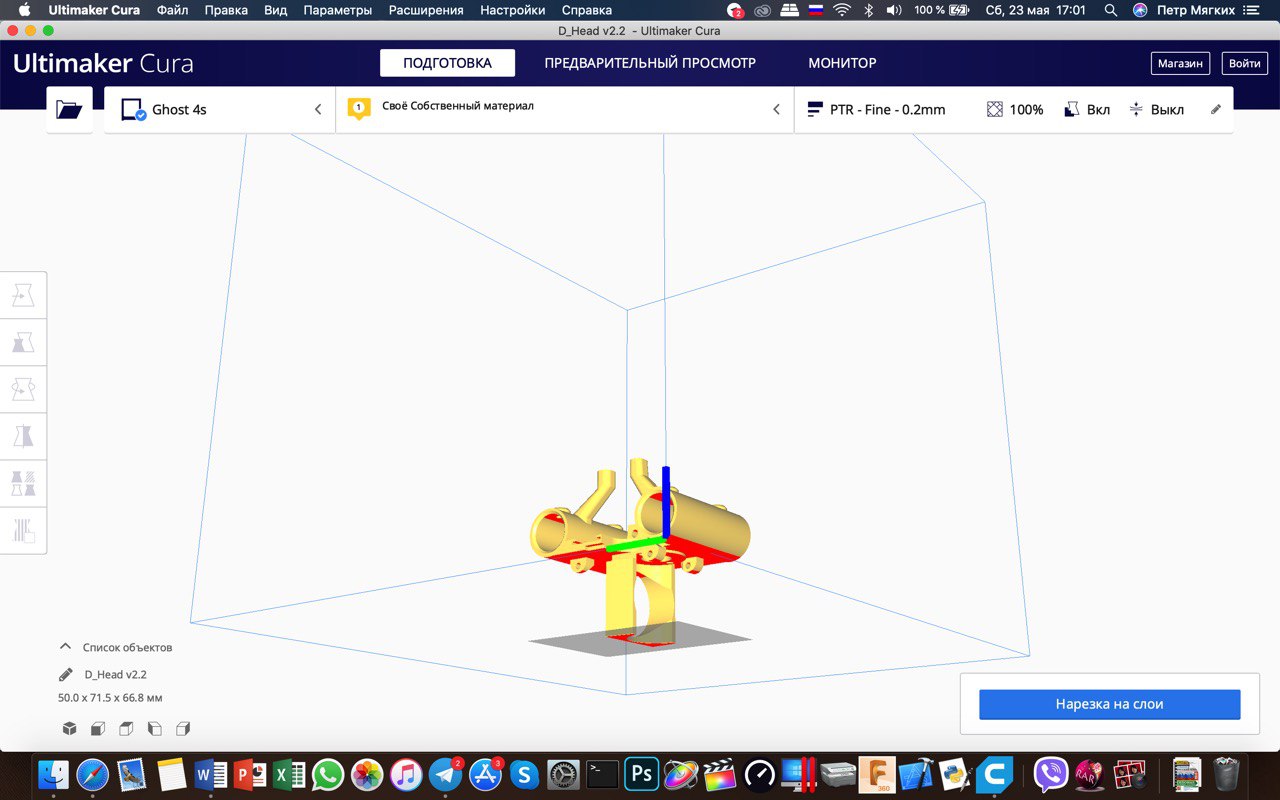This screenshot has height=800, width=1280.
Task: Open Terminal from the Dock
Action: (x=602, y=773)
